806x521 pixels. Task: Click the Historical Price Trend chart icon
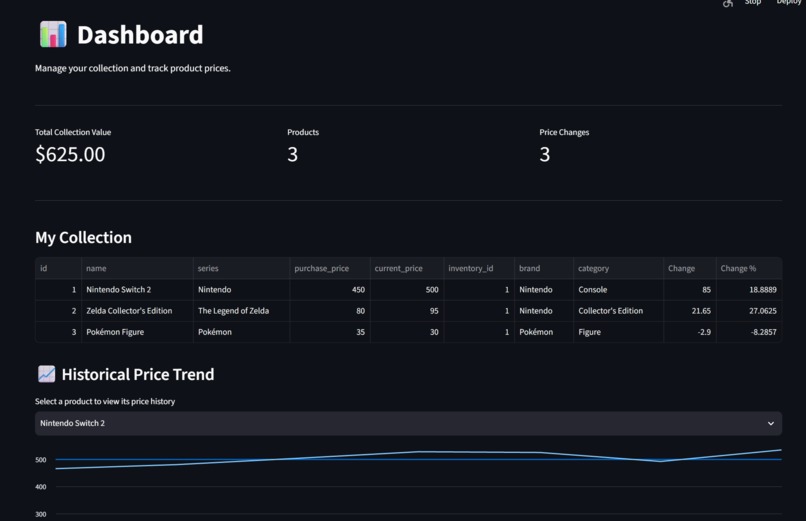(46, 374)
